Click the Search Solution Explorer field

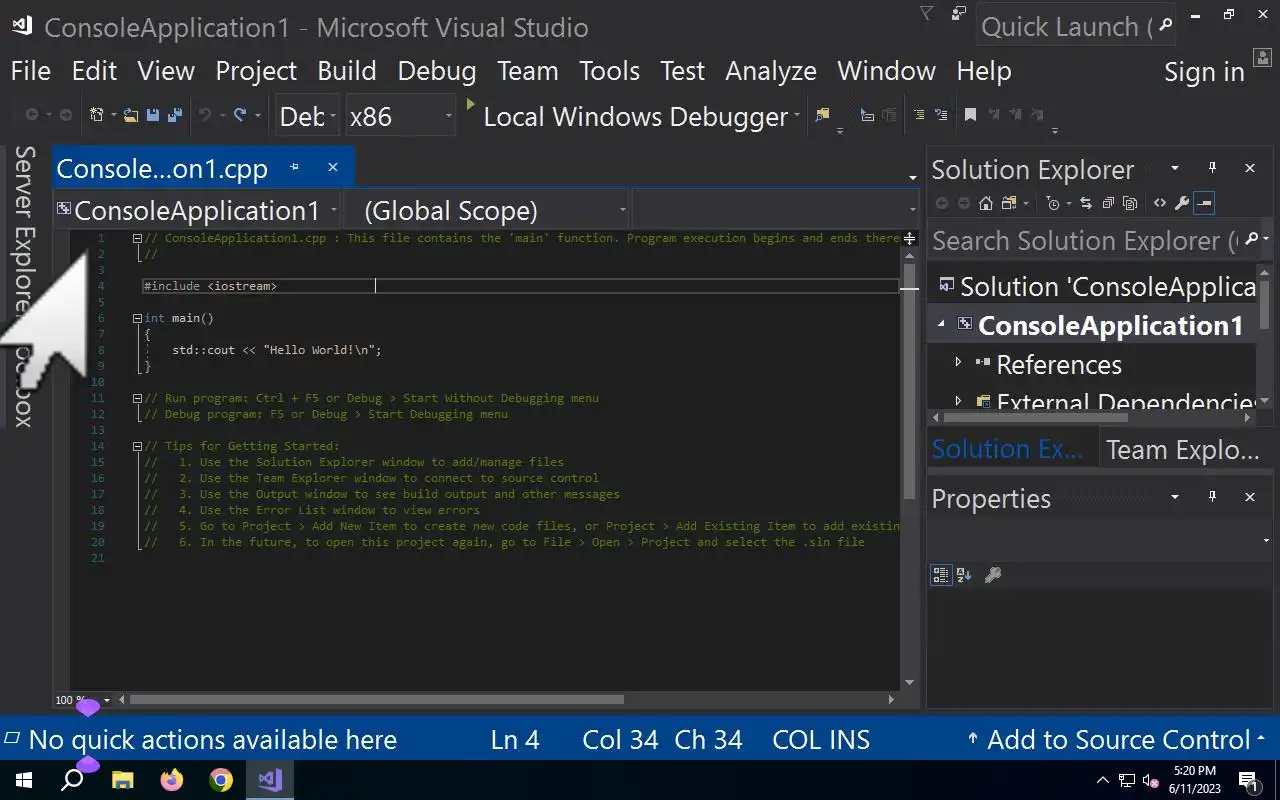click(1099, 241)
